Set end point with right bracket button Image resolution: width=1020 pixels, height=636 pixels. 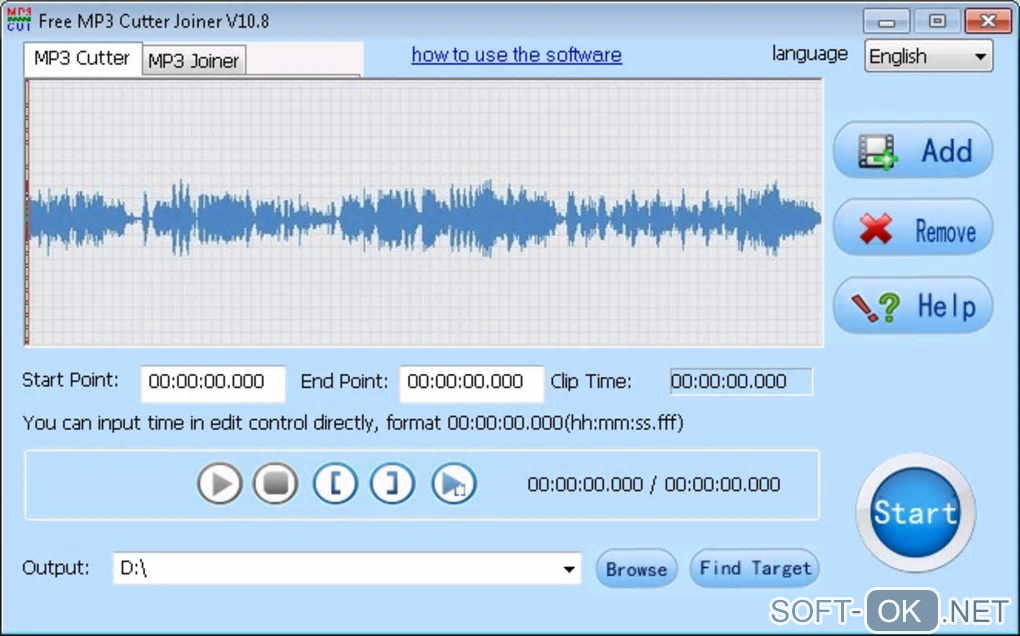[x=392, y=483]
